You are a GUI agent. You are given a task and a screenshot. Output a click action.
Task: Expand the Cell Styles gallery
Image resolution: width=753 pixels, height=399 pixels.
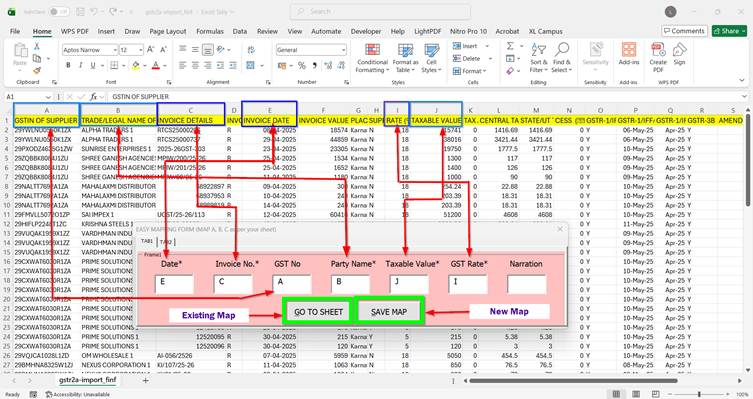pyautogui.click(x=431, y=58)
